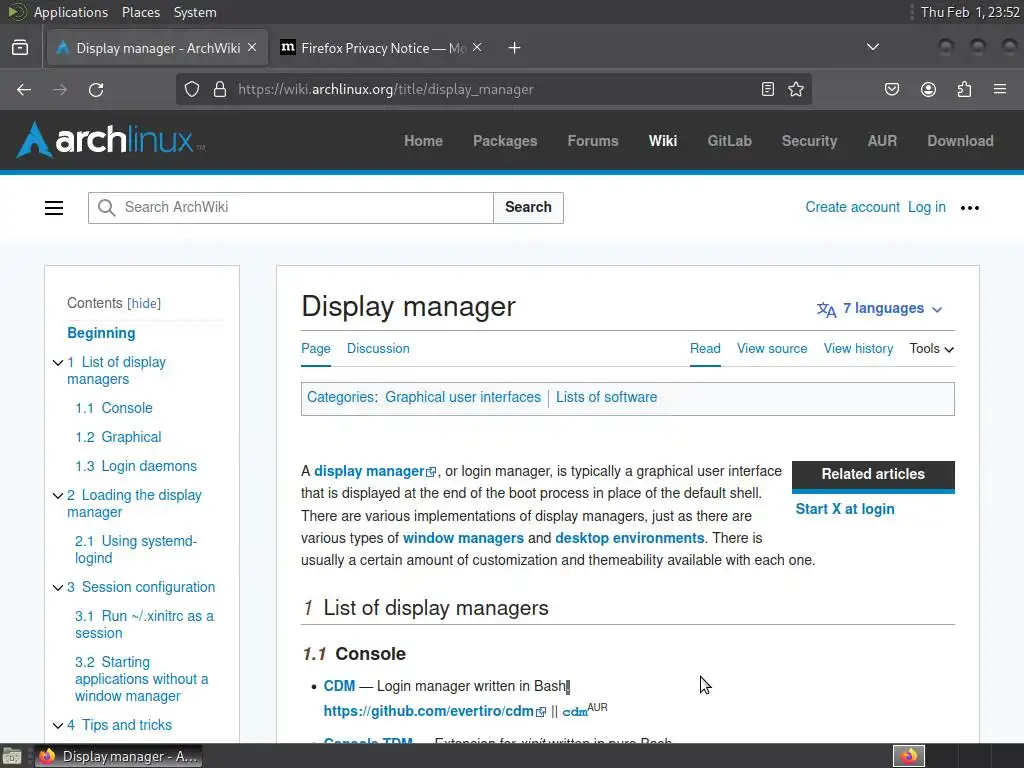
Task: Open the Tools dropdown menu
Action: [x=931, y=349]
